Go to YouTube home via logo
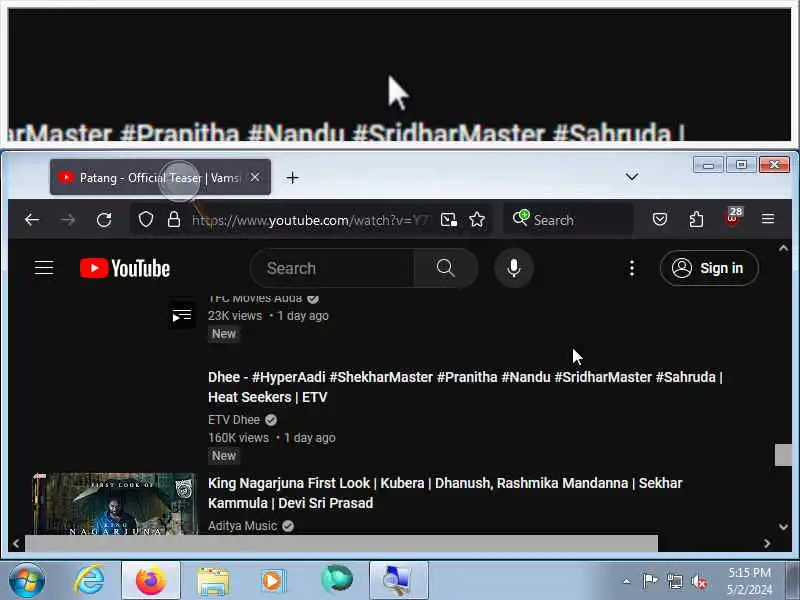 125,268
